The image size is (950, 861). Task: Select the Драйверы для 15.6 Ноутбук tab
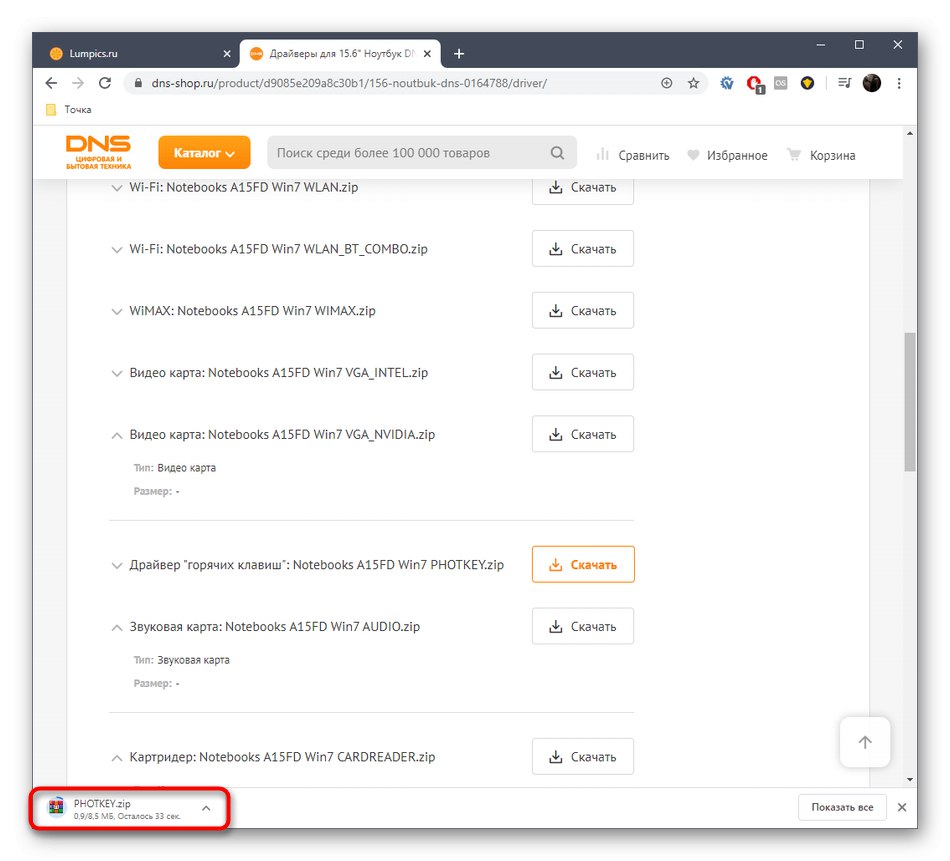click(x=340, y=54)
